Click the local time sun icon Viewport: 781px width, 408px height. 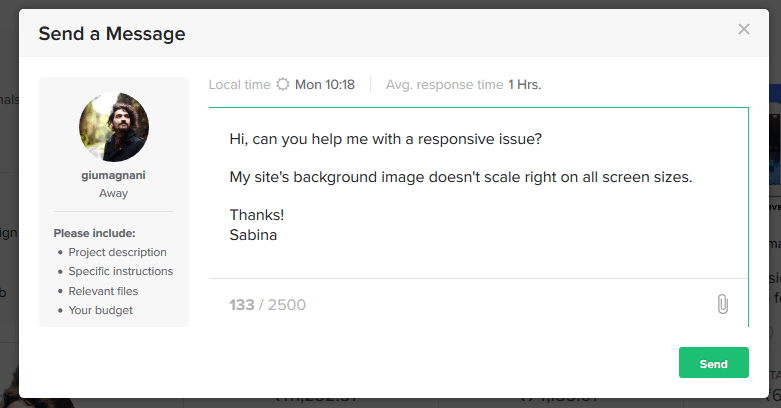click(x=283, y=84)
